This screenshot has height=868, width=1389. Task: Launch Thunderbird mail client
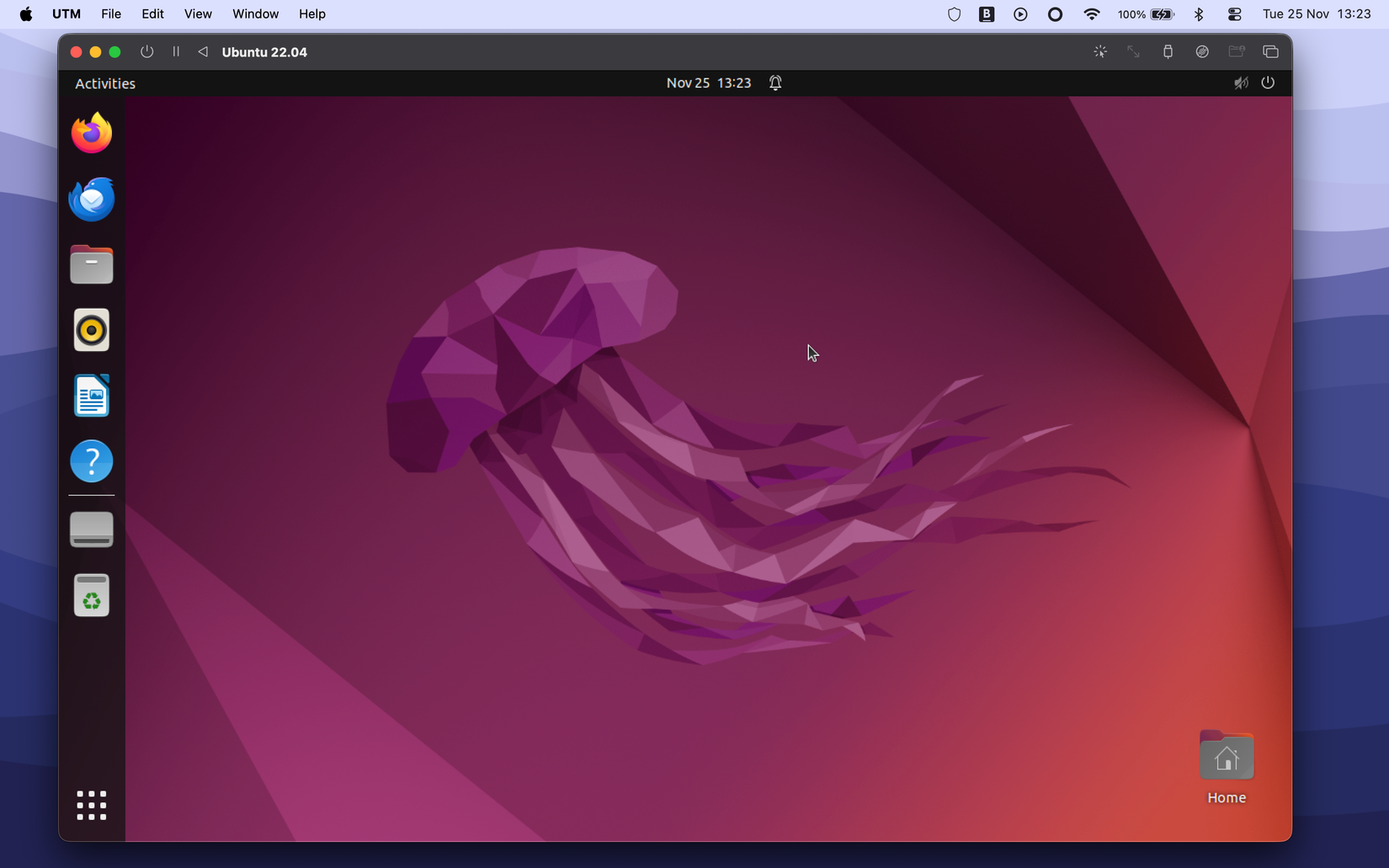click(x=91, y=199)
